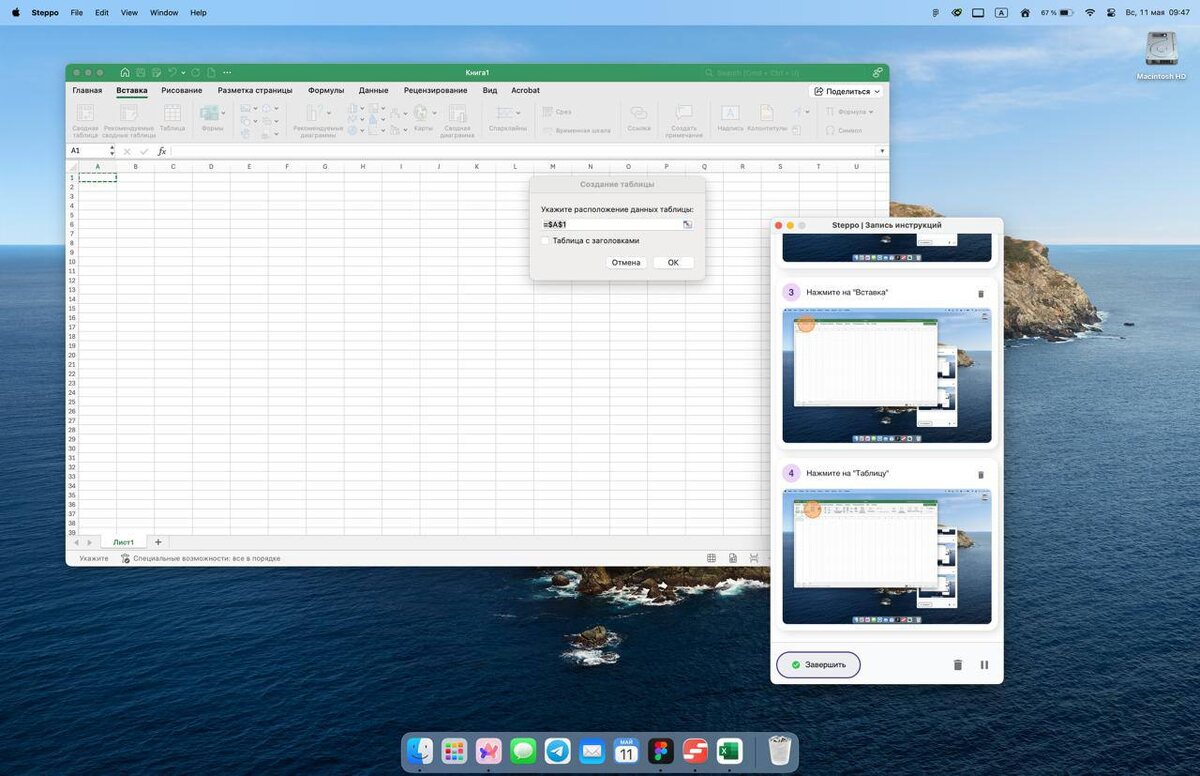This screenshot has height=776, width=1200.
Task: Select the Лист1 sheet tab
Action: [123, 542]
